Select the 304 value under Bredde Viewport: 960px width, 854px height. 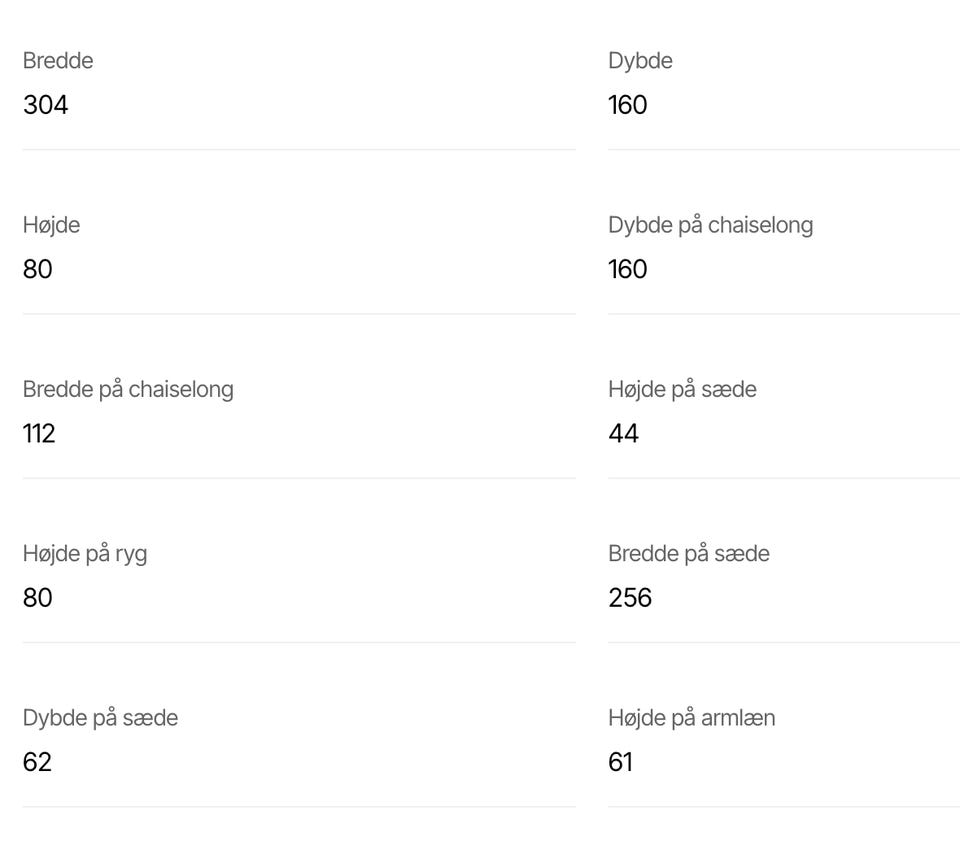click(x=46, y=105)
